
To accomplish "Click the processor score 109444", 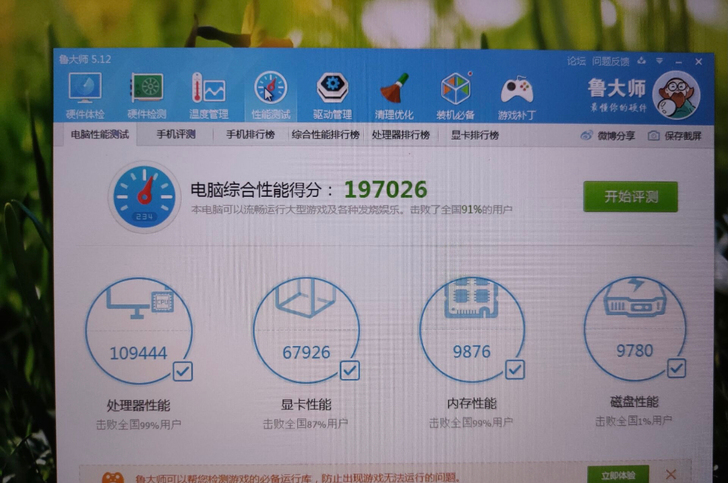I will (x=138, y=353).
